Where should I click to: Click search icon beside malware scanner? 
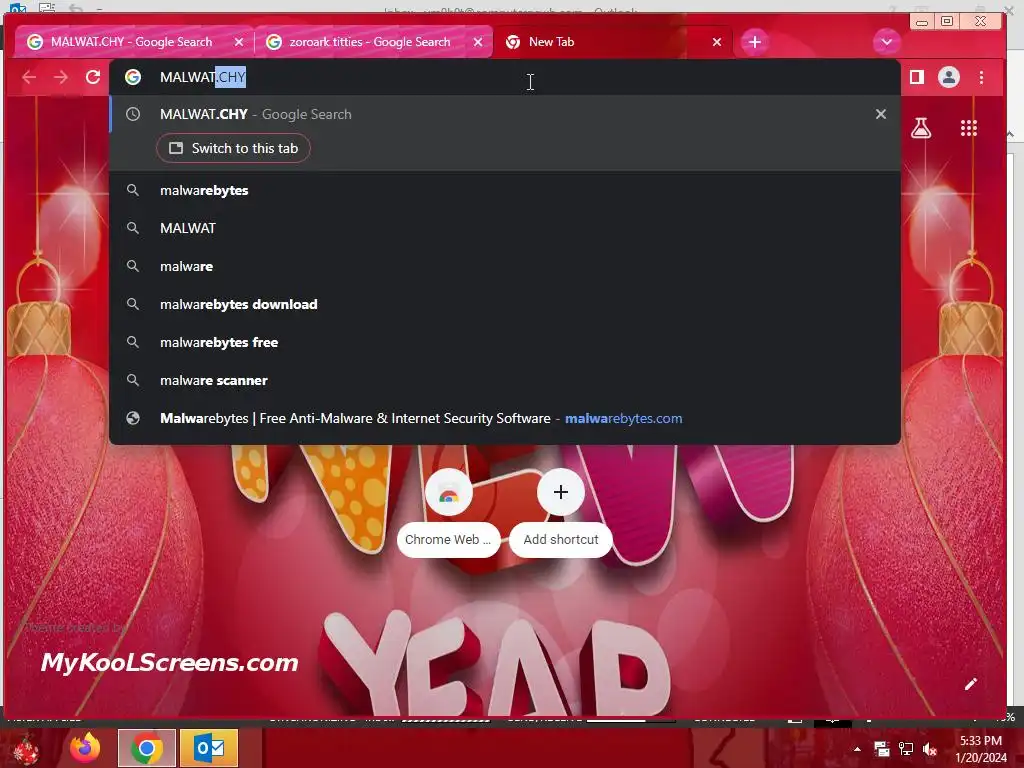[x=133, y=380]
